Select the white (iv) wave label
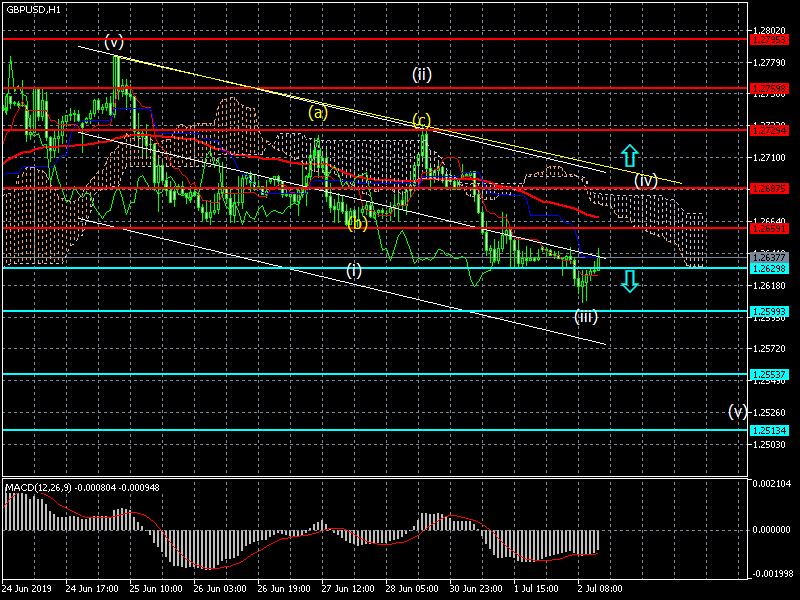 646,181
